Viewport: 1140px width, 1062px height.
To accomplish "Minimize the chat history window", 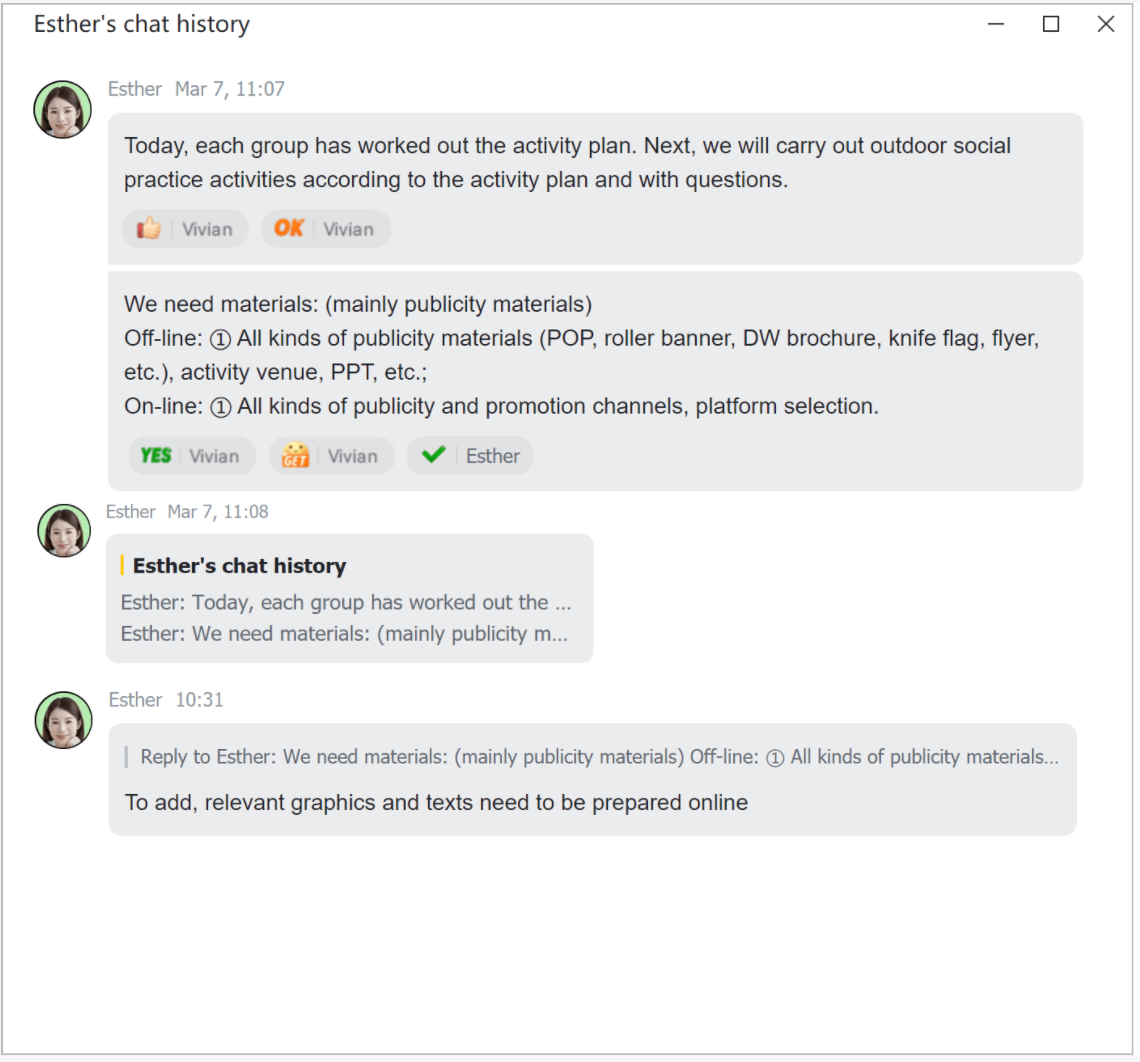I will click(996, 24).
